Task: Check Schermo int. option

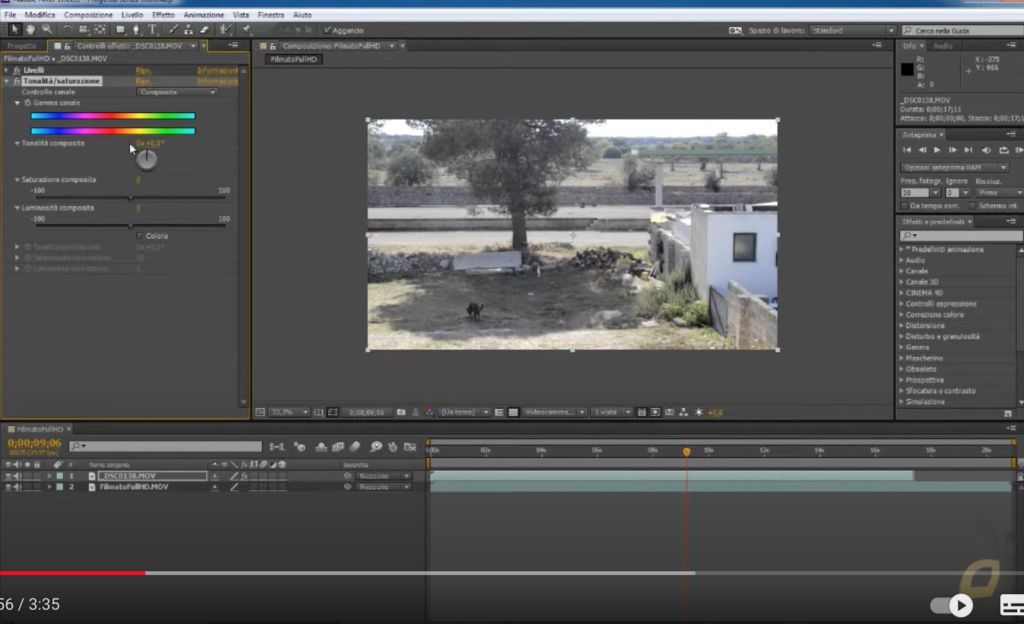Action: pyautogui.click(x=972, y=206)
